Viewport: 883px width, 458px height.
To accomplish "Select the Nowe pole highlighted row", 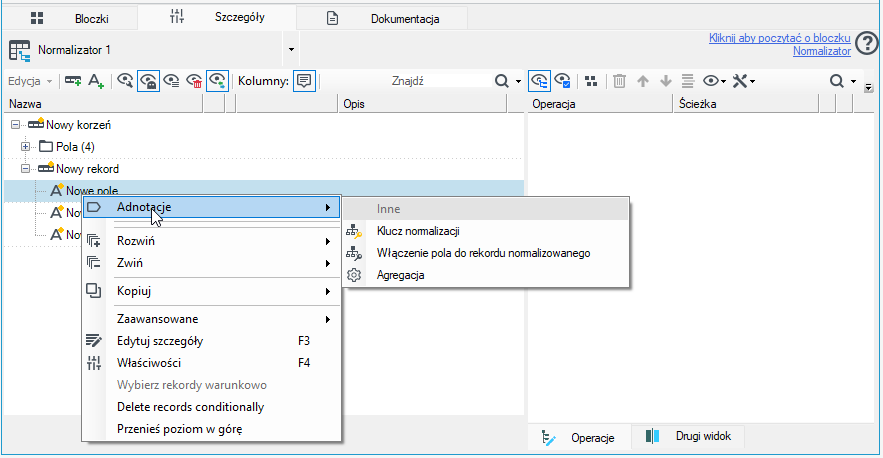I will 264,190.
